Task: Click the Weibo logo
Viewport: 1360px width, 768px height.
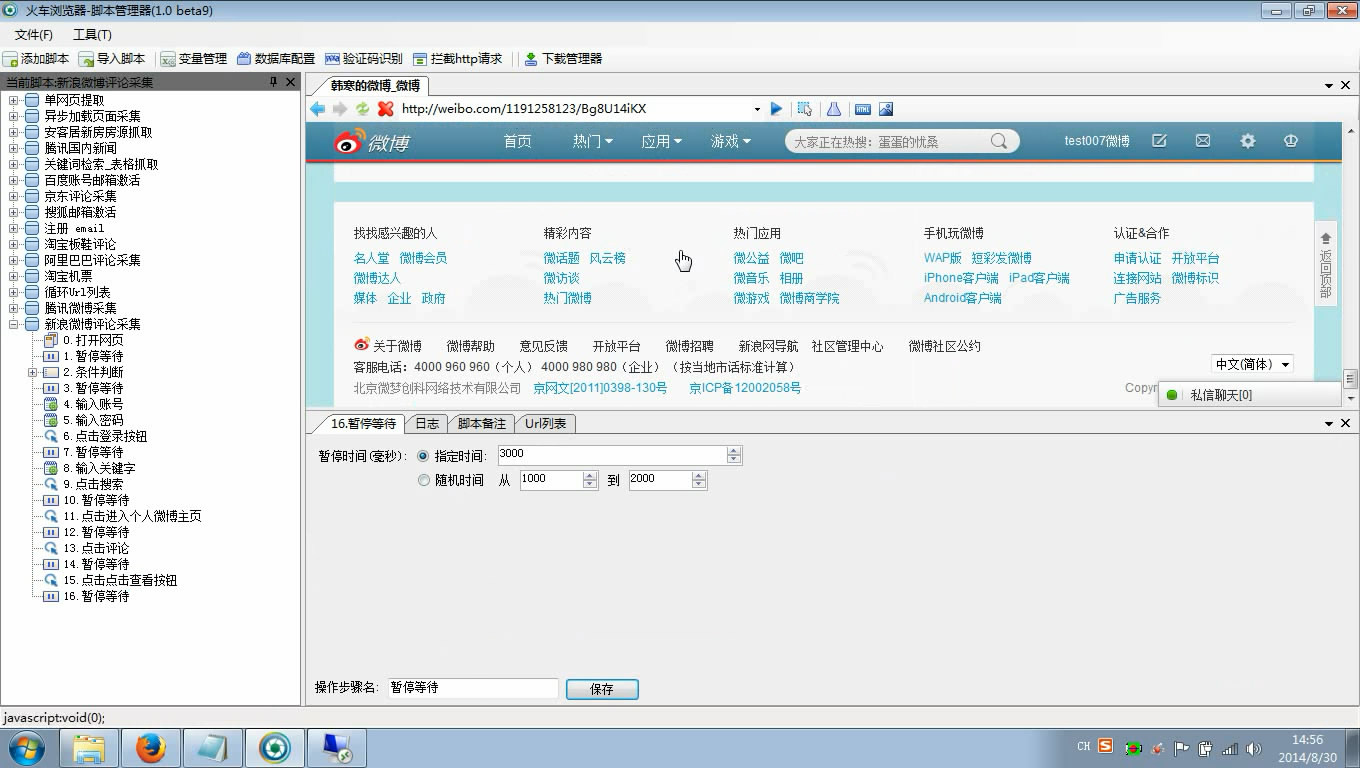Action: click(x=372, y=142)
